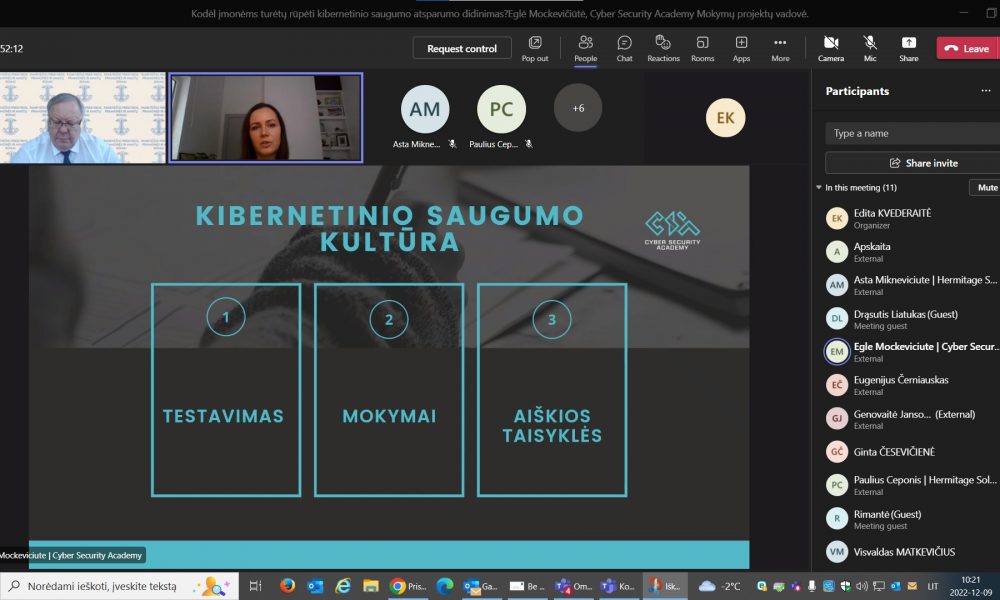Open the Pop out view

(x=534, y=48)
